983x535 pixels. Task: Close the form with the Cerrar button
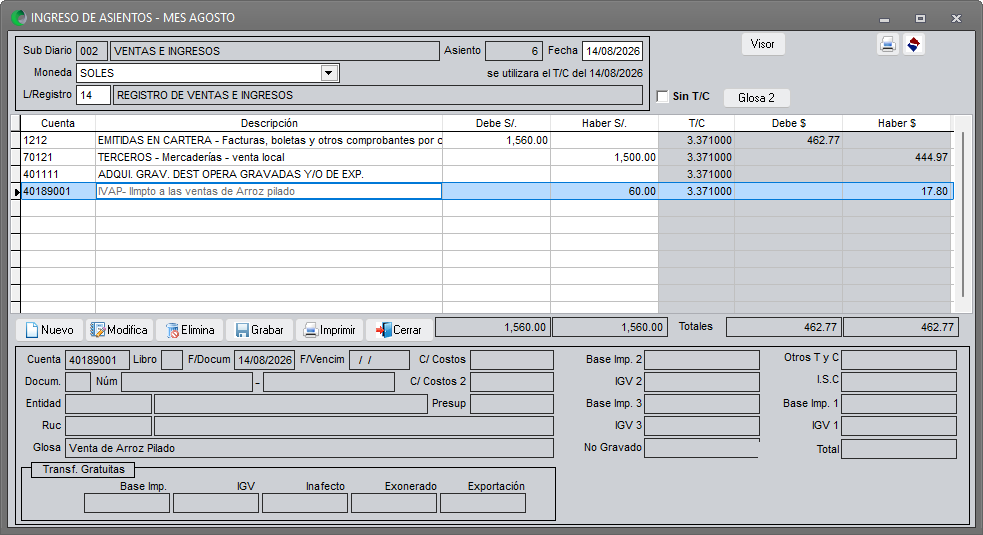tap(399, 330)
